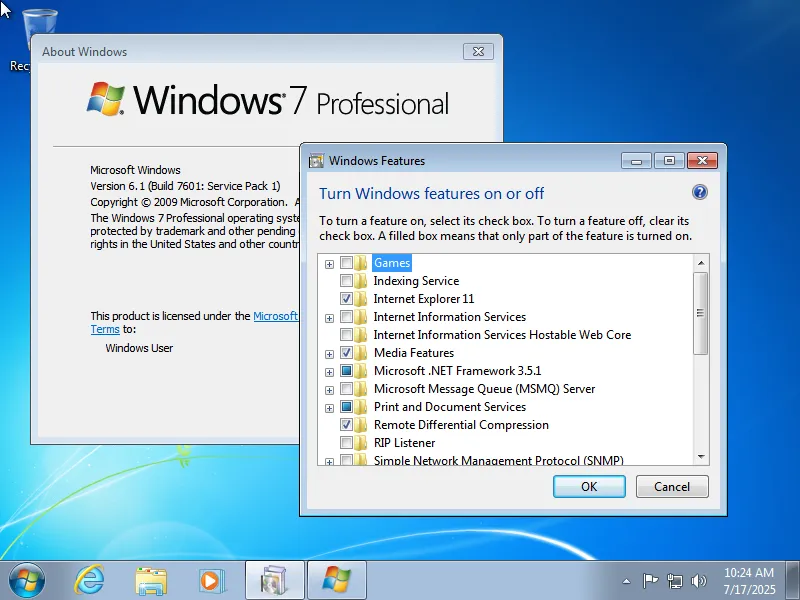Click the Games folder icon
Screen dimensions: 800x600
tap(361, 263)
